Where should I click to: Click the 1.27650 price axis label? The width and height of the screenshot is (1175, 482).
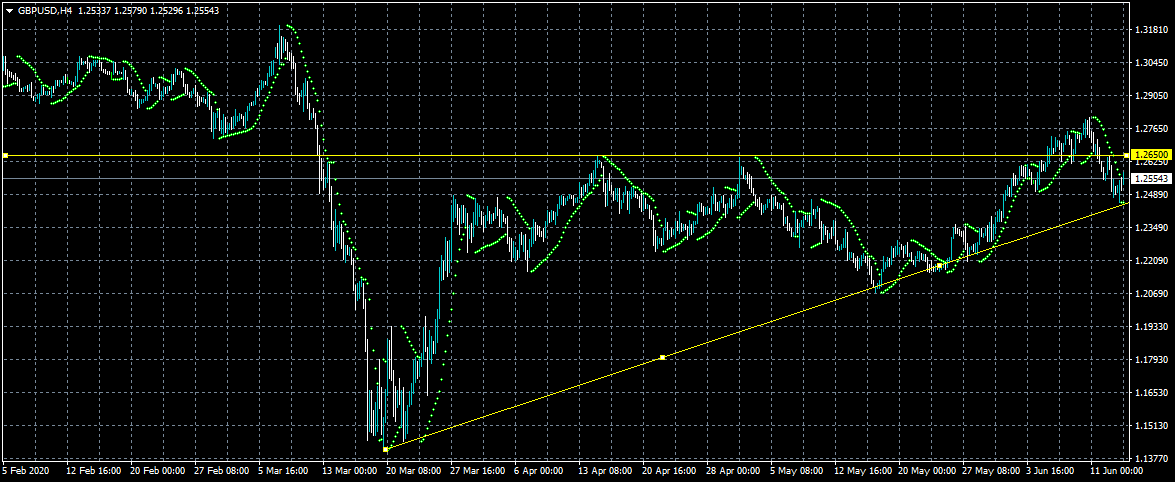(x=1153, y=129)
